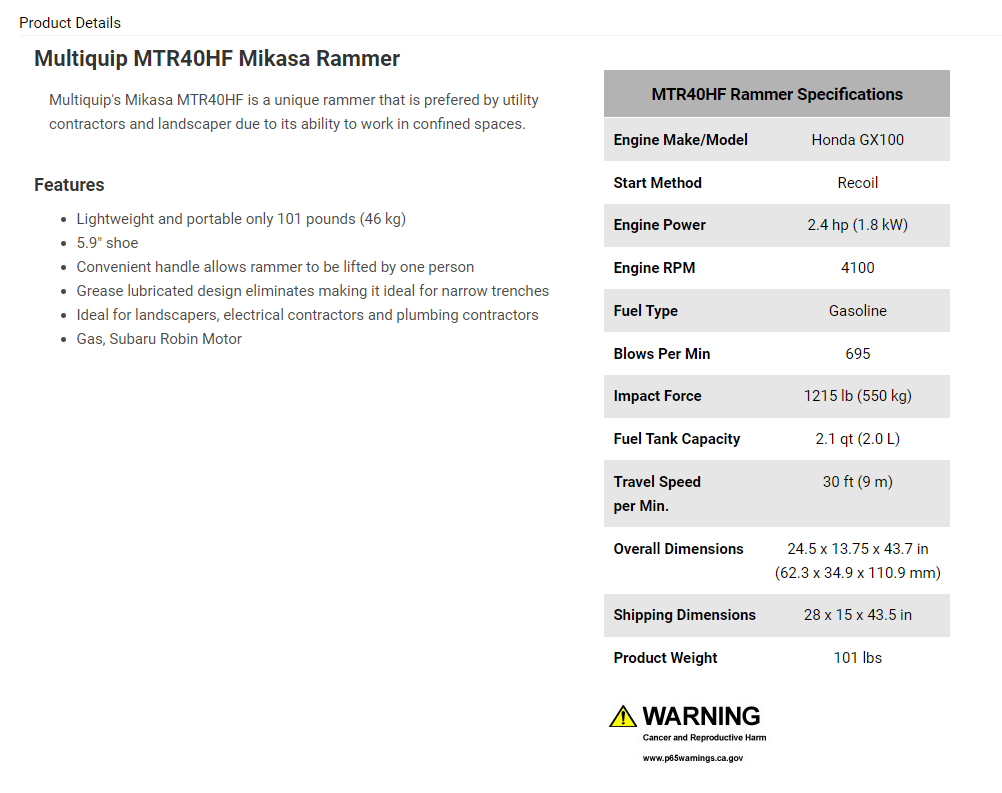Click the Convenient handle bullet item
This screenshot has height=793, width=1002.
coord(275,267)
